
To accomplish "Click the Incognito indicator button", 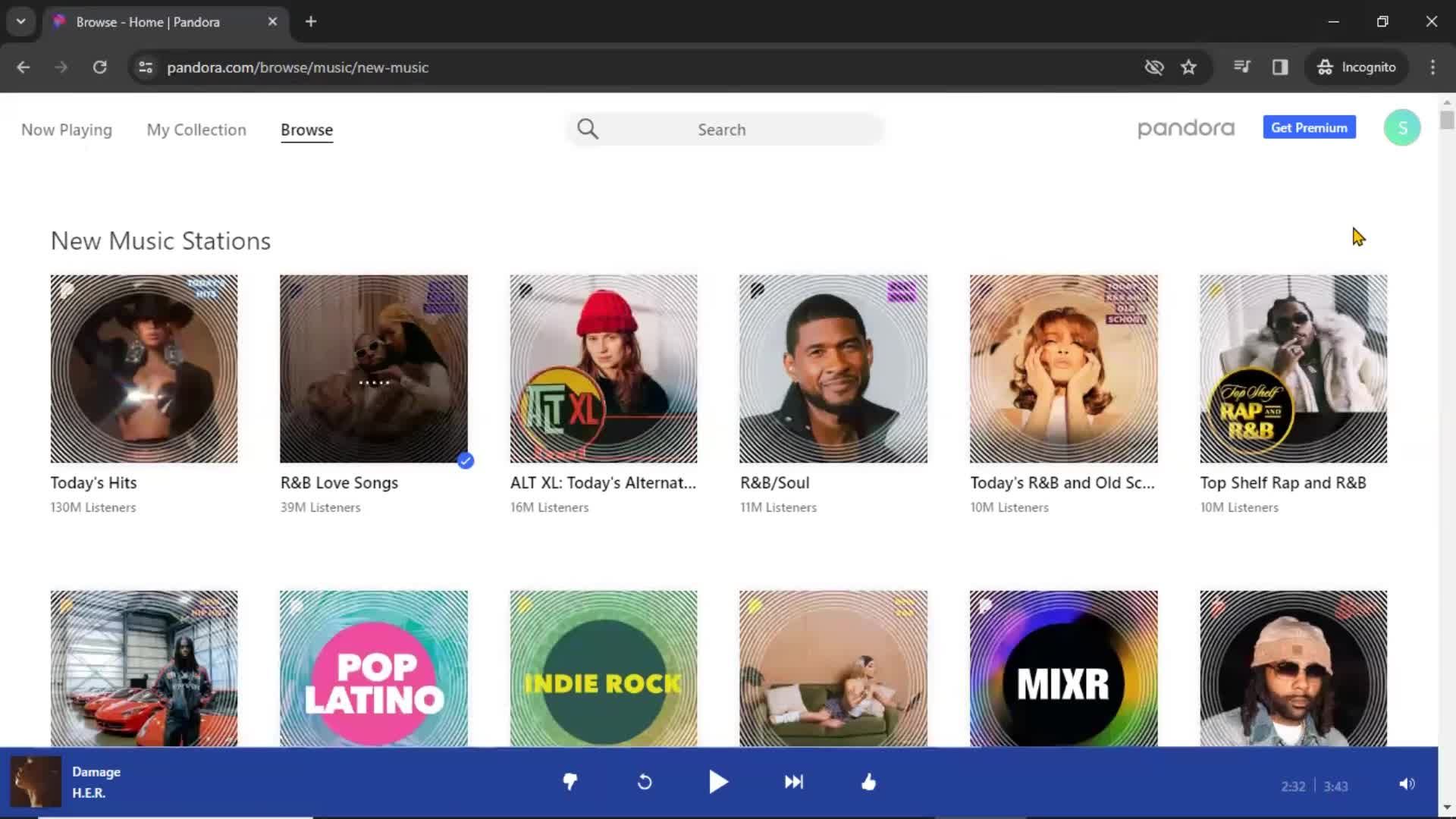I will pos(1357,67).
